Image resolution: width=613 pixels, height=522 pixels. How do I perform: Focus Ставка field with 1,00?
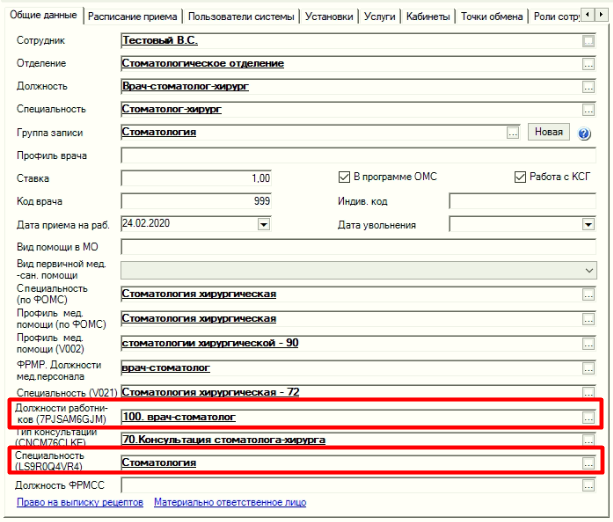[x=196, y=178]
